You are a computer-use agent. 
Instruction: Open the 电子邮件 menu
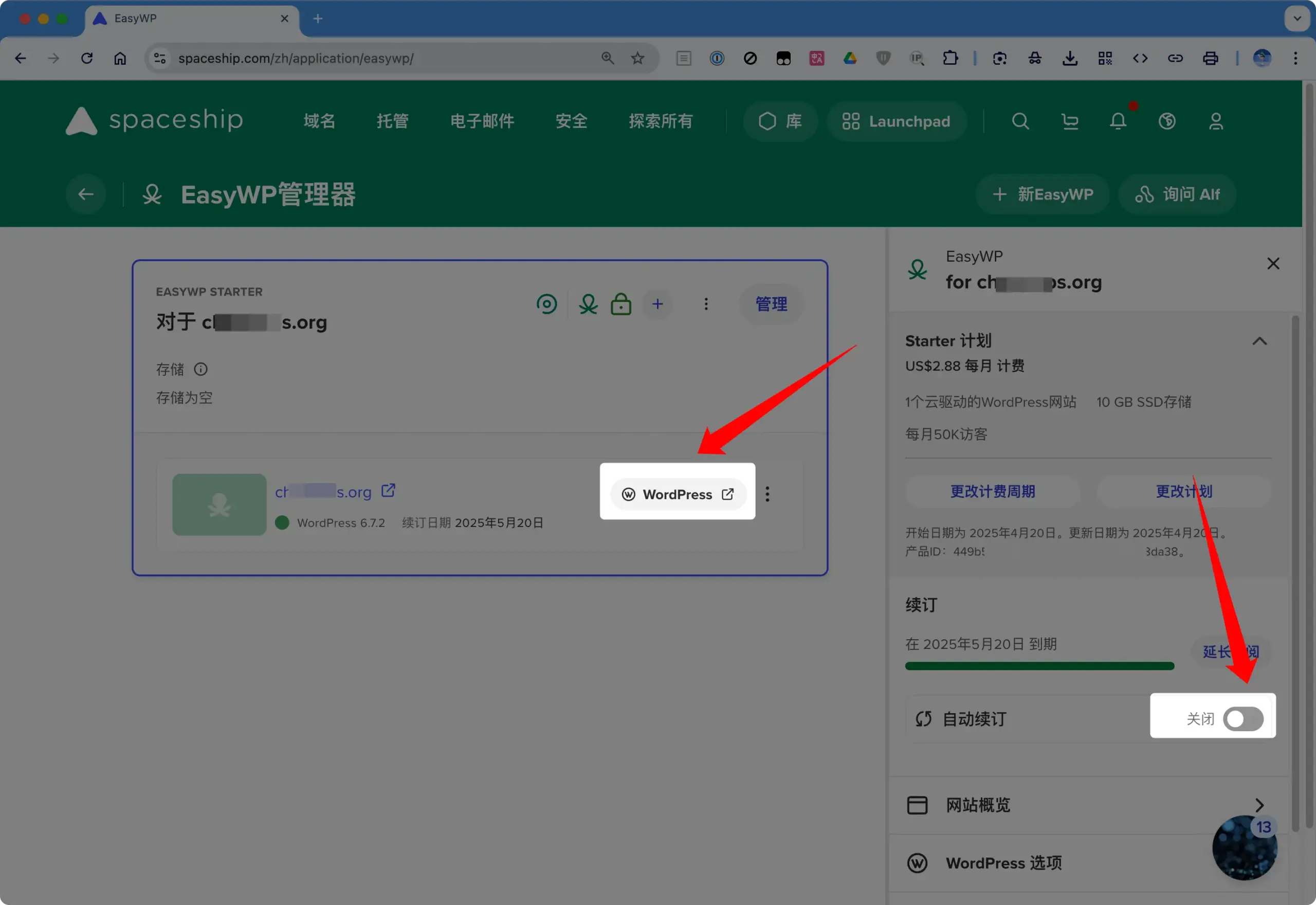(x=482, y=121)
